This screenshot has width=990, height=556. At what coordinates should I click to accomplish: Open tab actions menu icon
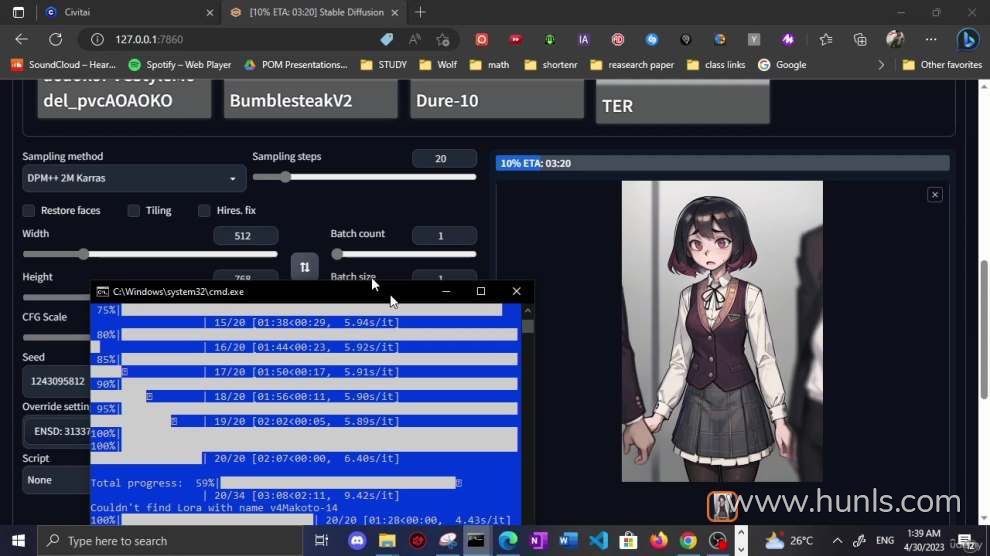tap(18, 12)
